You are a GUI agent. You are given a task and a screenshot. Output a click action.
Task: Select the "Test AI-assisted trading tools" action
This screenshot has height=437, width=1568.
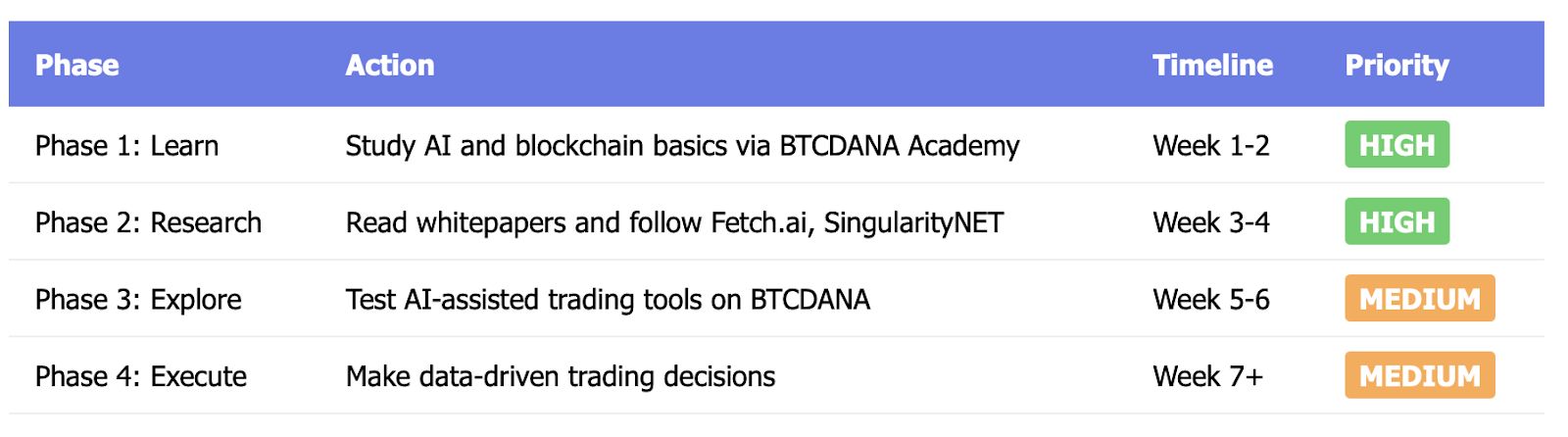tap(608, 300)
